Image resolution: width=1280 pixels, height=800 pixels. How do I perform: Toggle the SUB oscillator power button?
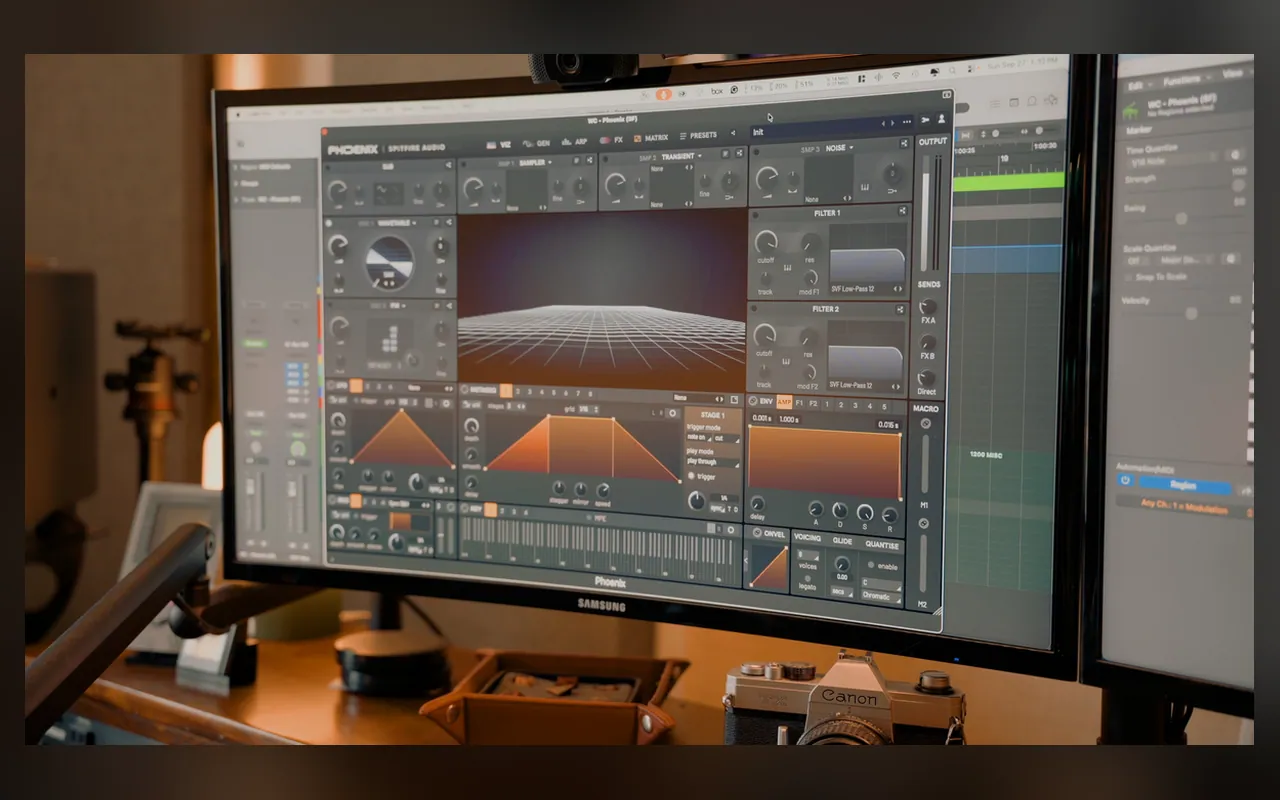point(330,168)
